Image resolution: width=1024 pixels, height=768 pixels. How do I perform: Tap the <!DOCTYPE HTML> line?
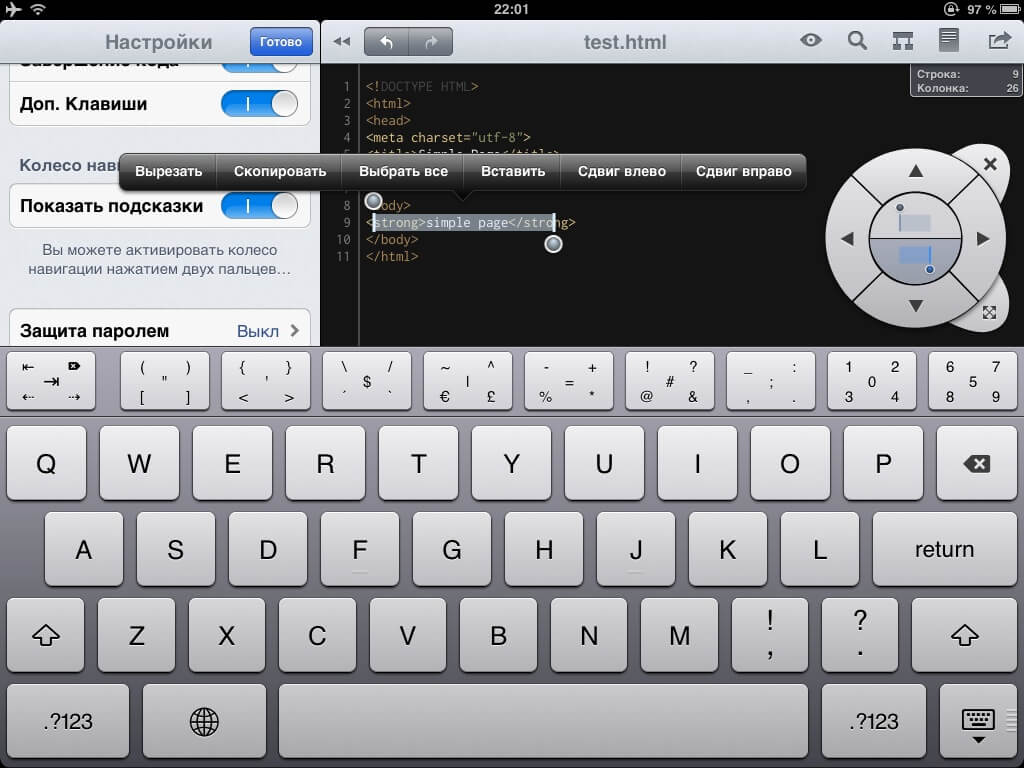(422, 87)
